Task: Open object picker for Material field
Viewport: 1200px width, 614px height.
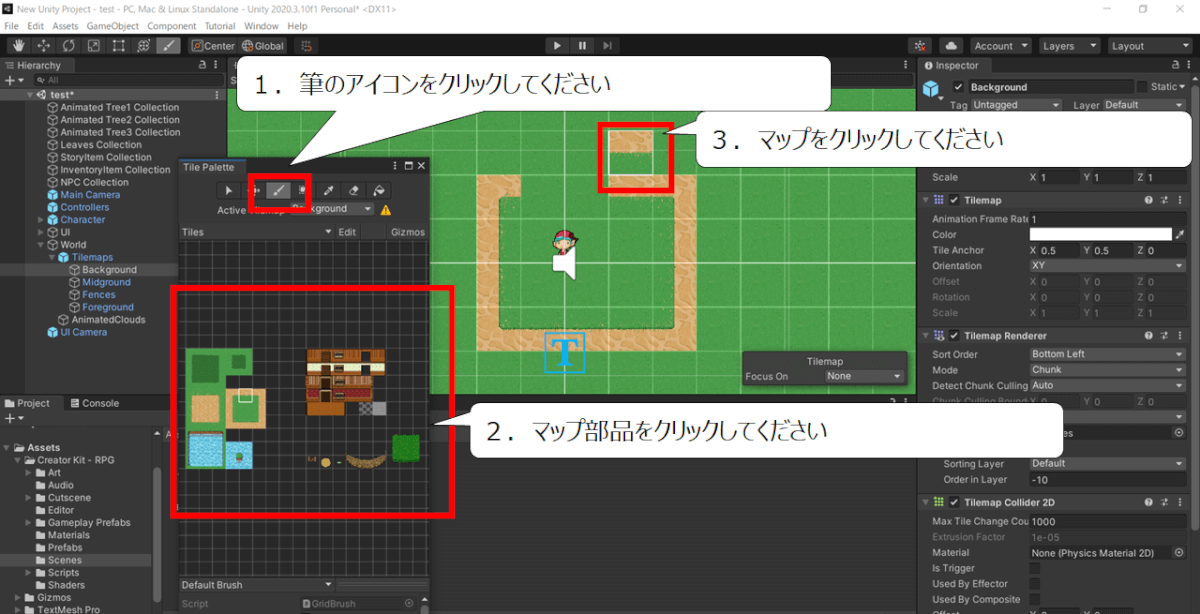Action: pos(1181,553)
